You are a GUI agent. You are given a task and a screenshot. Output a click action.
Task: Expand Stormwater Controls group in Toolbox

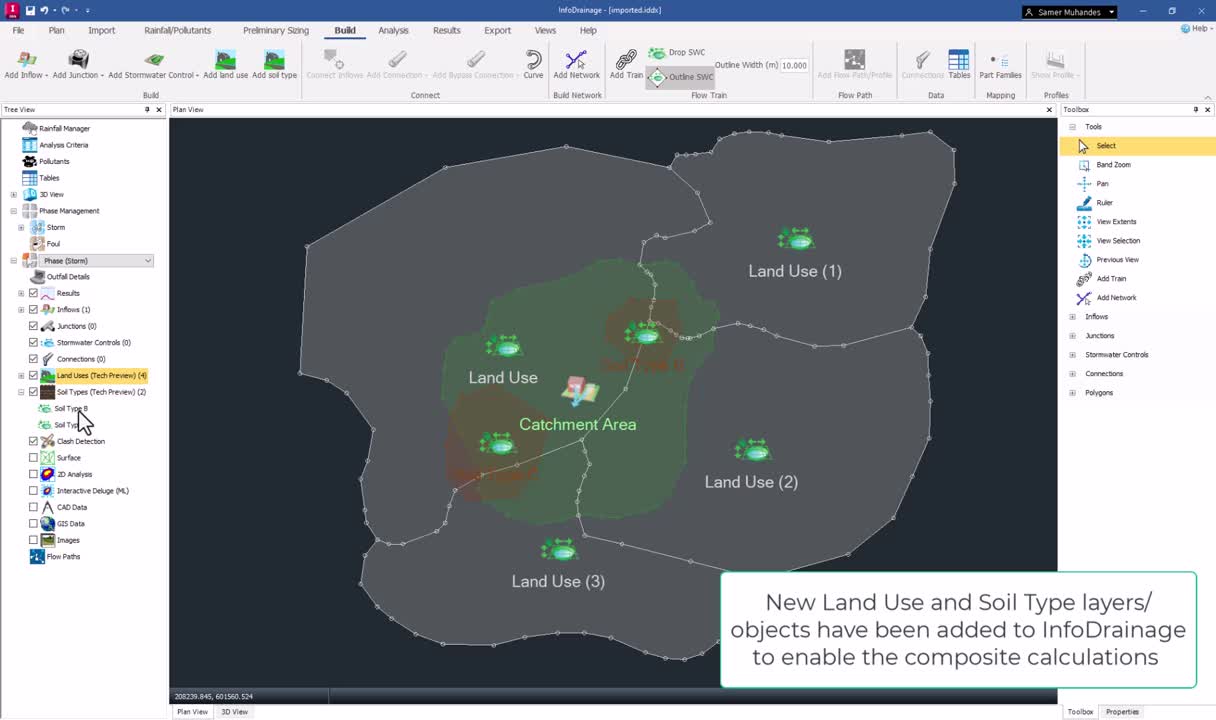(1073, 355)
